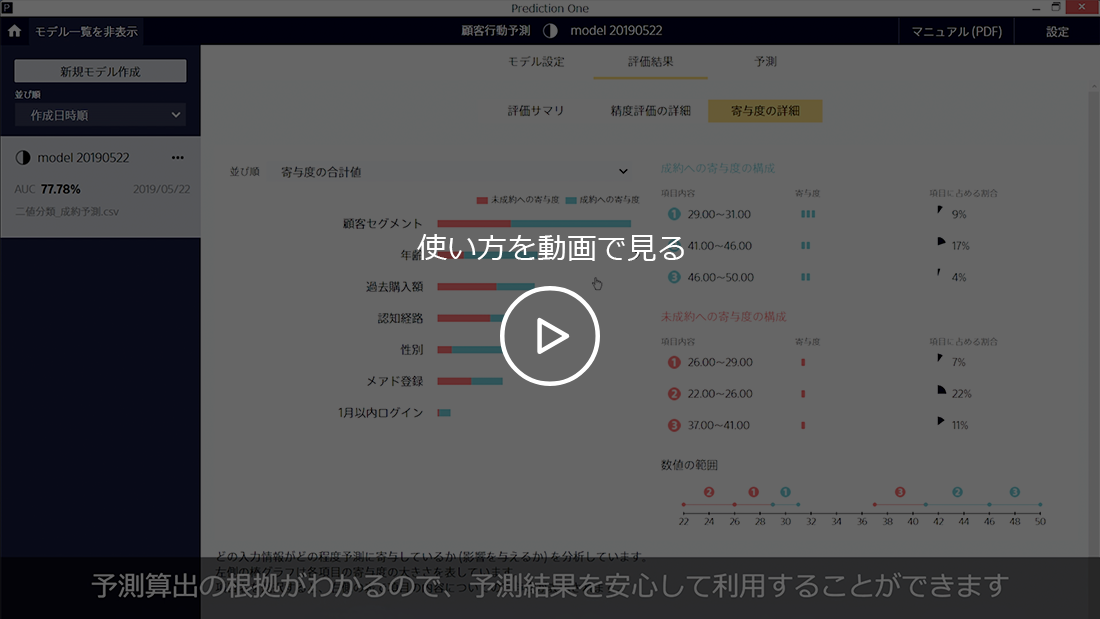This screenshot has width=1100, height=619.
Task: Select the 顧客セグメント contribution bar
Action: 534,224
